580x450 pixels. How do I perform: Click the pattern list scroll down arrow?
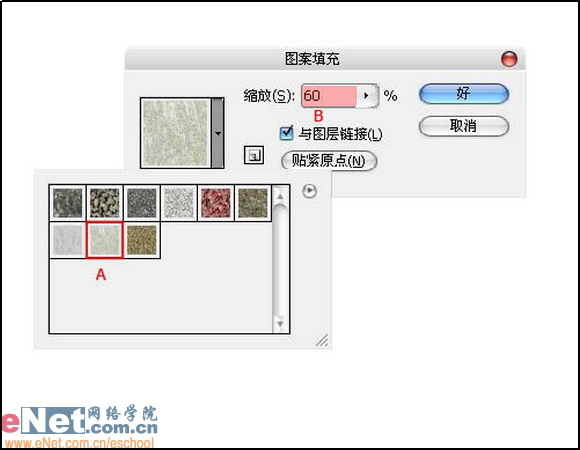coord(280,324)
